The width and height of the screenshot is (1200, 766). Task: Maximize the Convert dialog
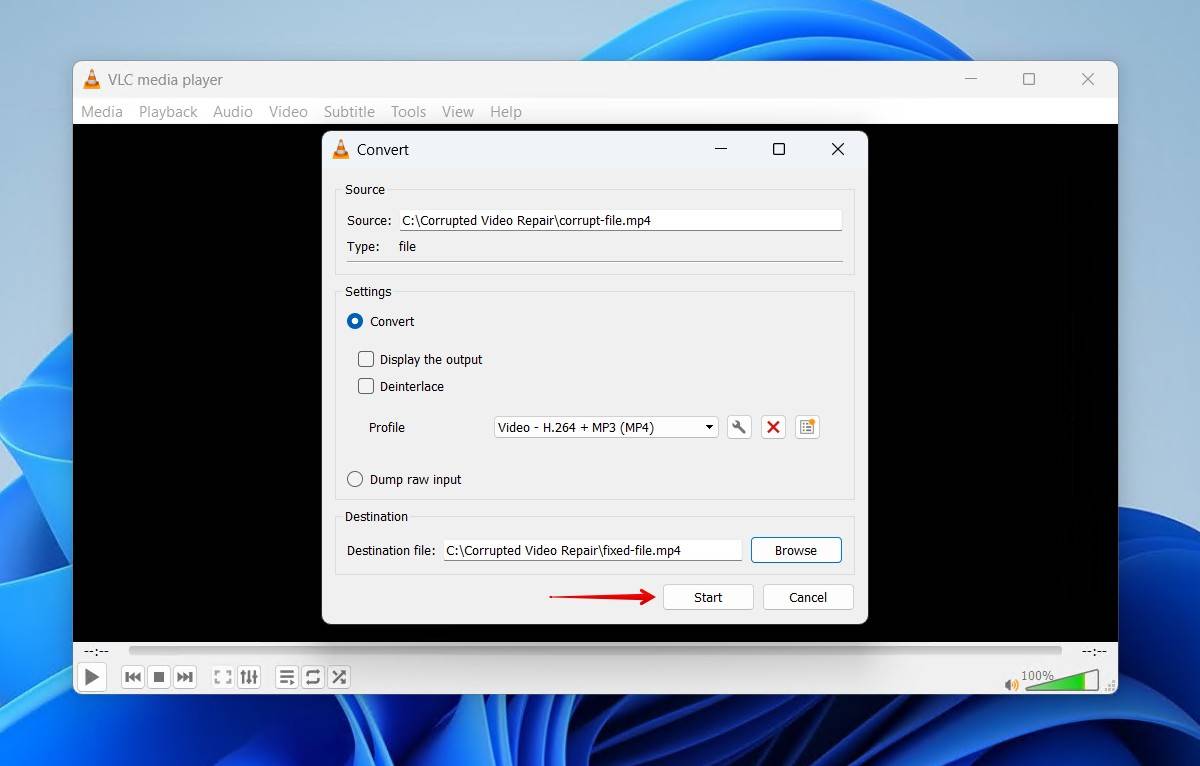(779, 149)
